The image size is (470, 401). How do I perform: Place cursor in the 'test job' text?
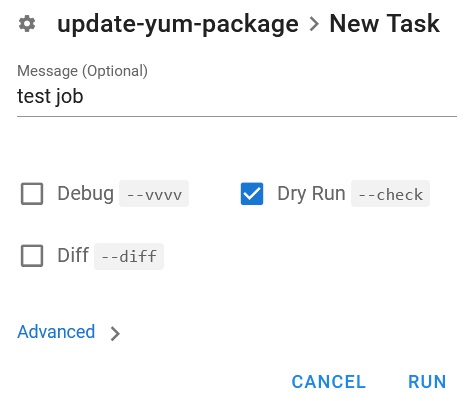point(50,96)
